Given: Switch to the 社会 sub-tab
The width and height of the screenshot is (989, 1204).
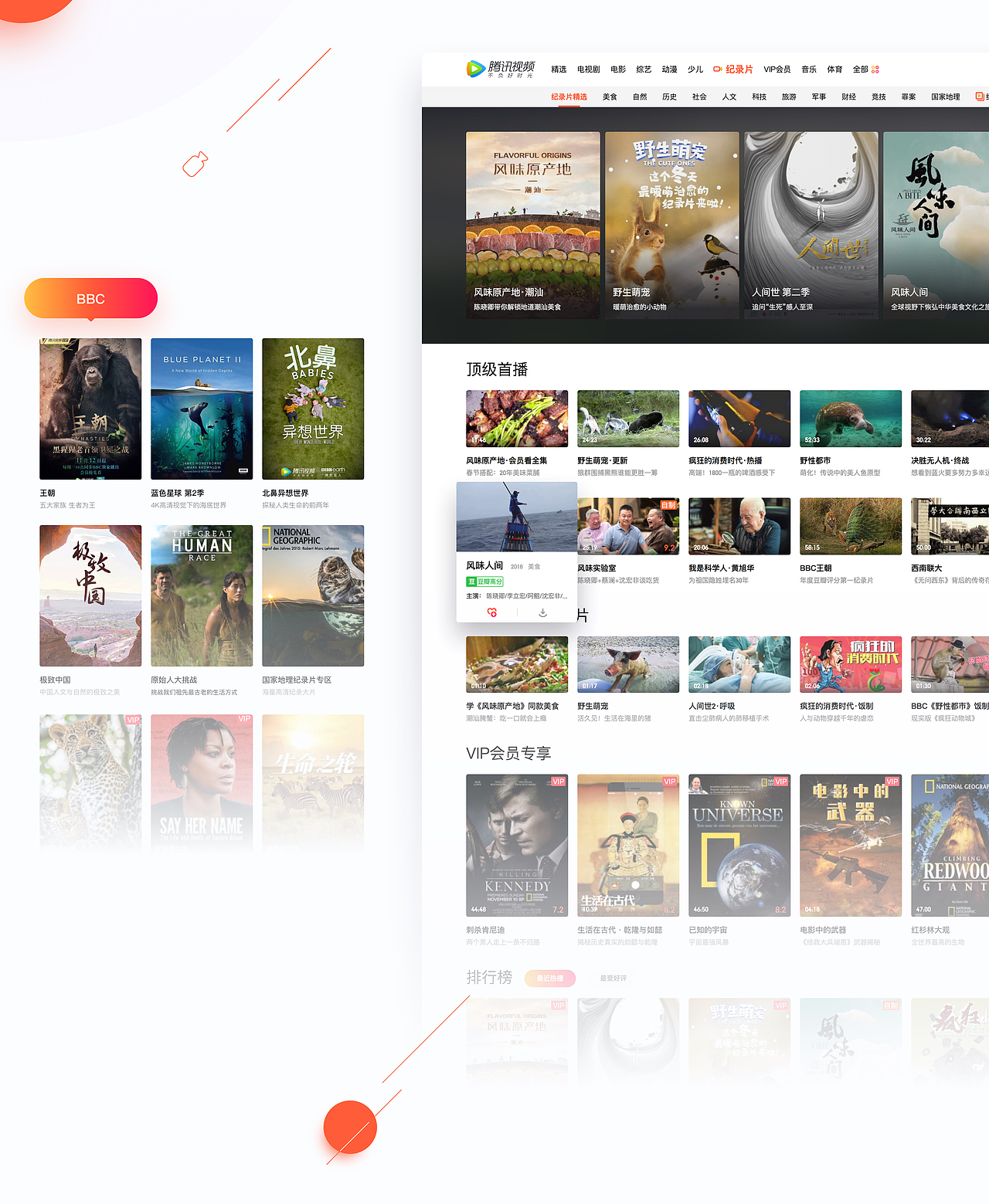Looking at the screenshot, I should tap(699, 97).
